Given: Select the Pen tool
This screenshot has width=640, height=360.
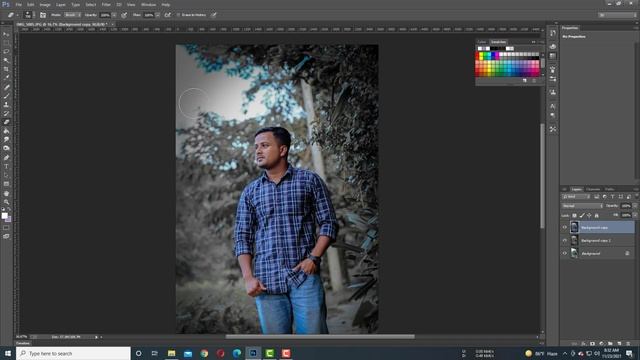Looking at the screenshot, I should (x=6, y=158).
